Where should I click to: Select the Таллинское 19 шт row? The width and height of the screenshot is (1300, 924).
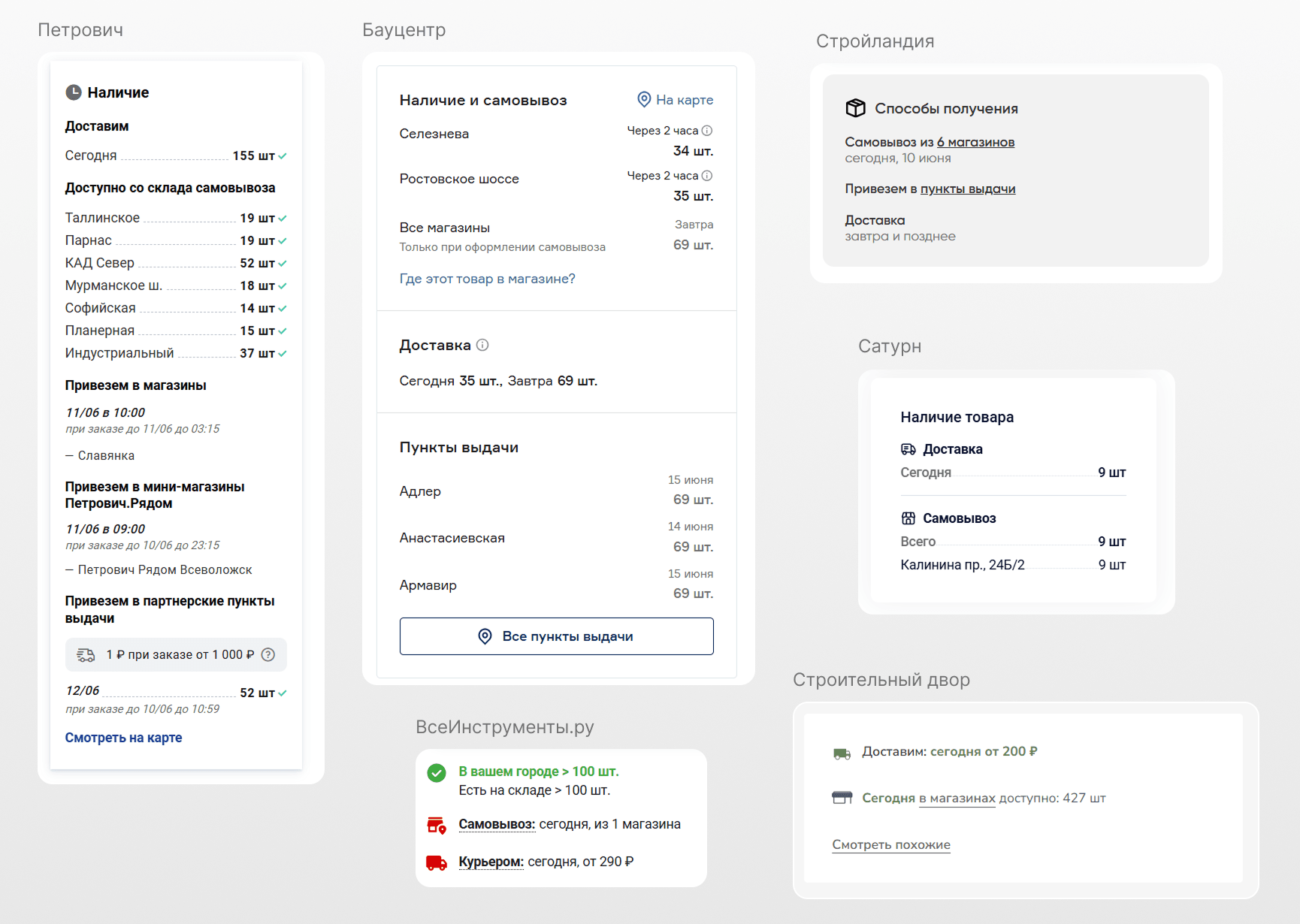pyautogui.click(x=176, y=218)
